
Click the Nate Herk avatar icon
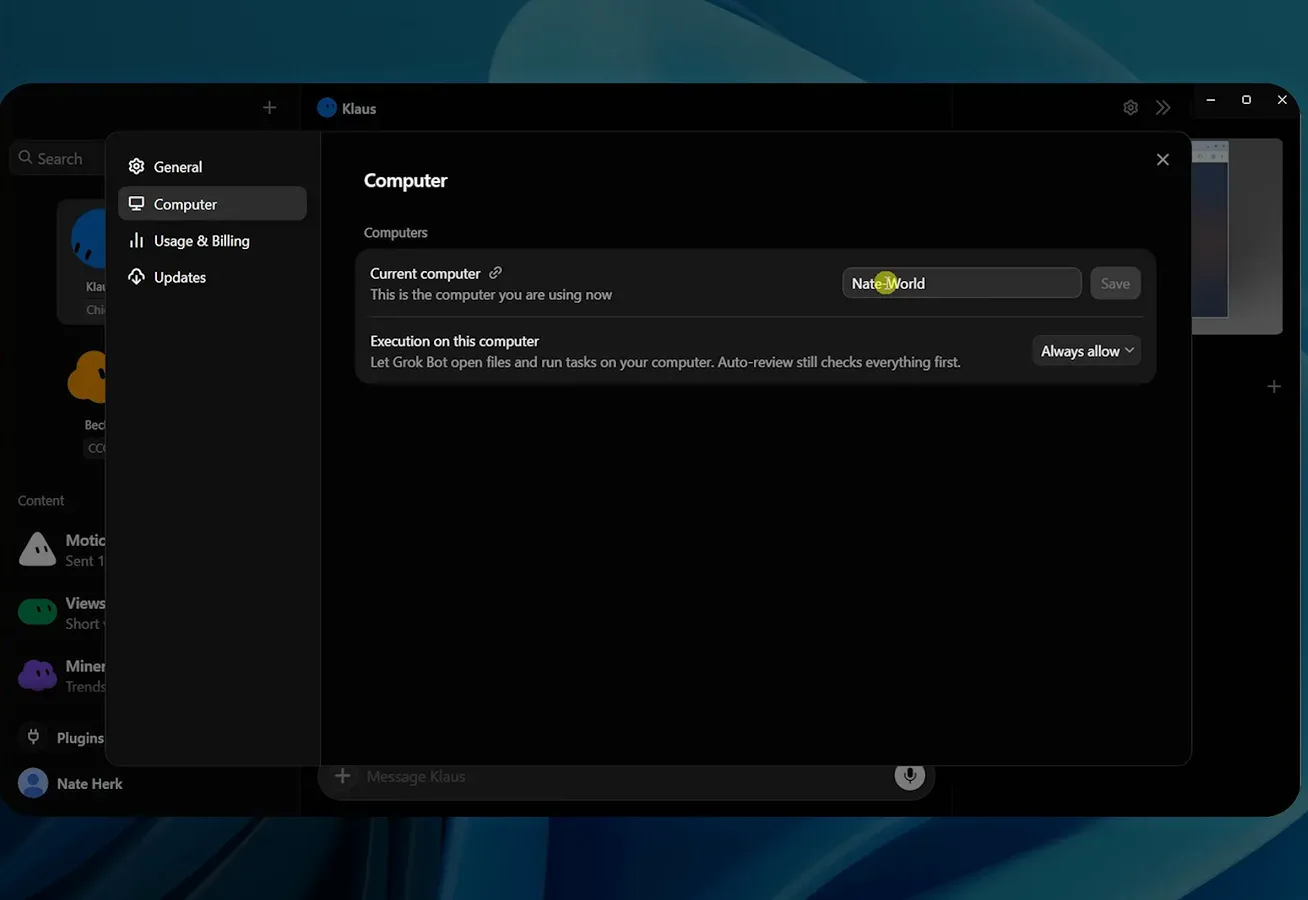pyautogui.click(x=33, y=783)
